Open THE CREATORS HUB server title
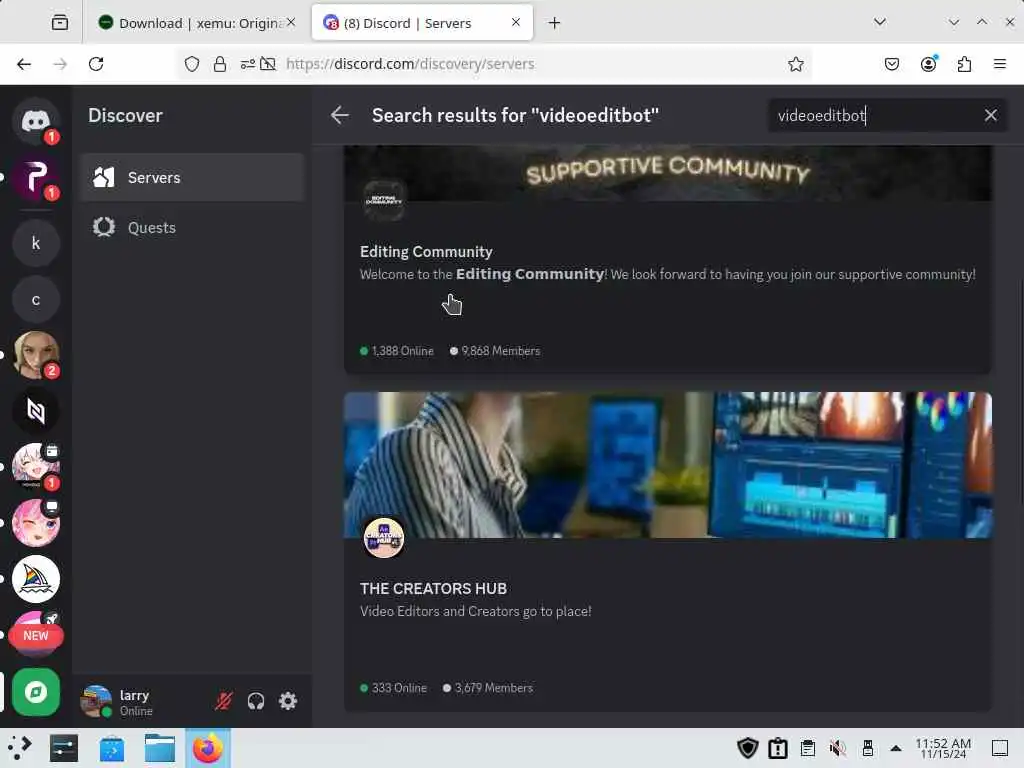This screenshot has width=1024, height=768. click(433, 588)
